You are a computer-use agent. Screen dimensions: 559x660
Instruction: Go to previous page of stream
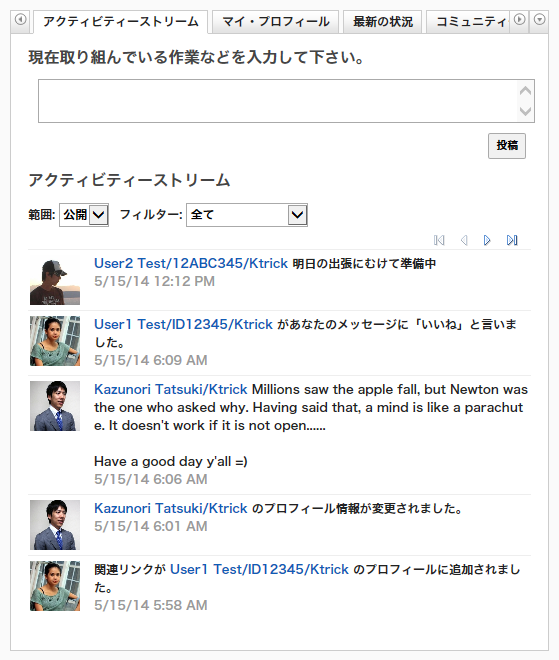pos(464,240)
